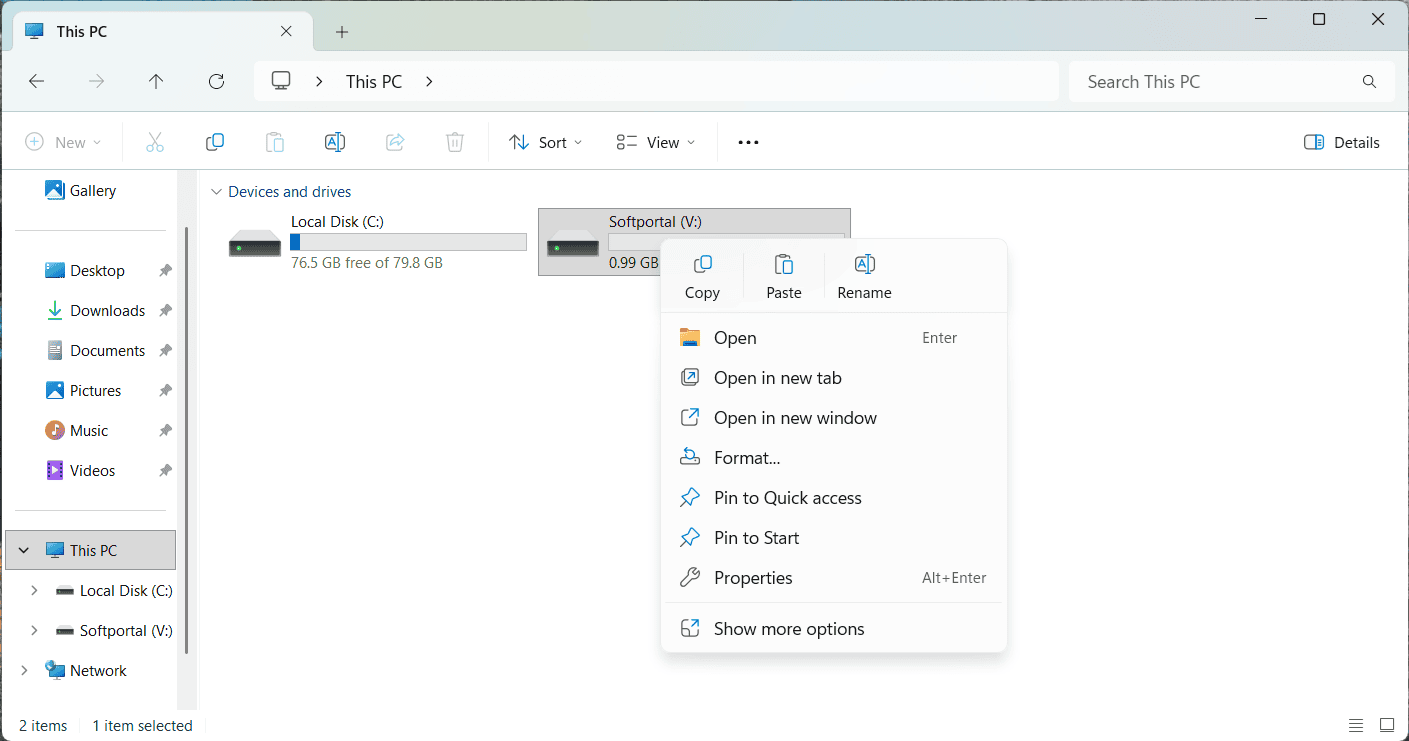Choose Copy in the context menu

tap(702, 277)
